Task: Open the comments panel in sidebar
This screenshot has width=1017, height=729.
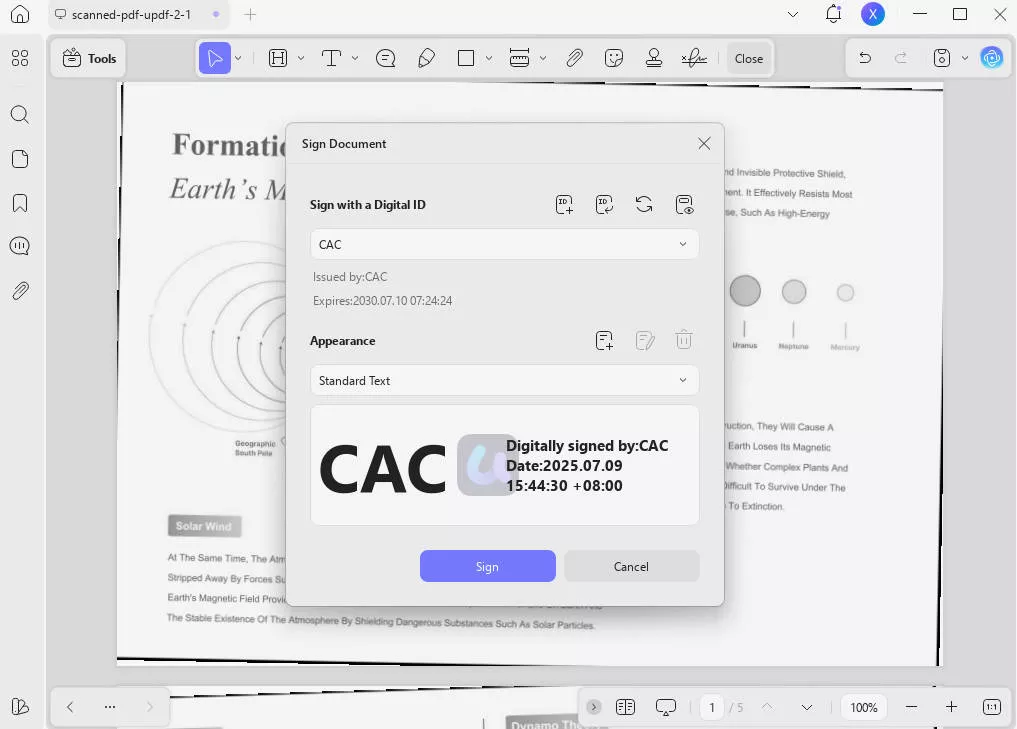Action: point(20,246)
